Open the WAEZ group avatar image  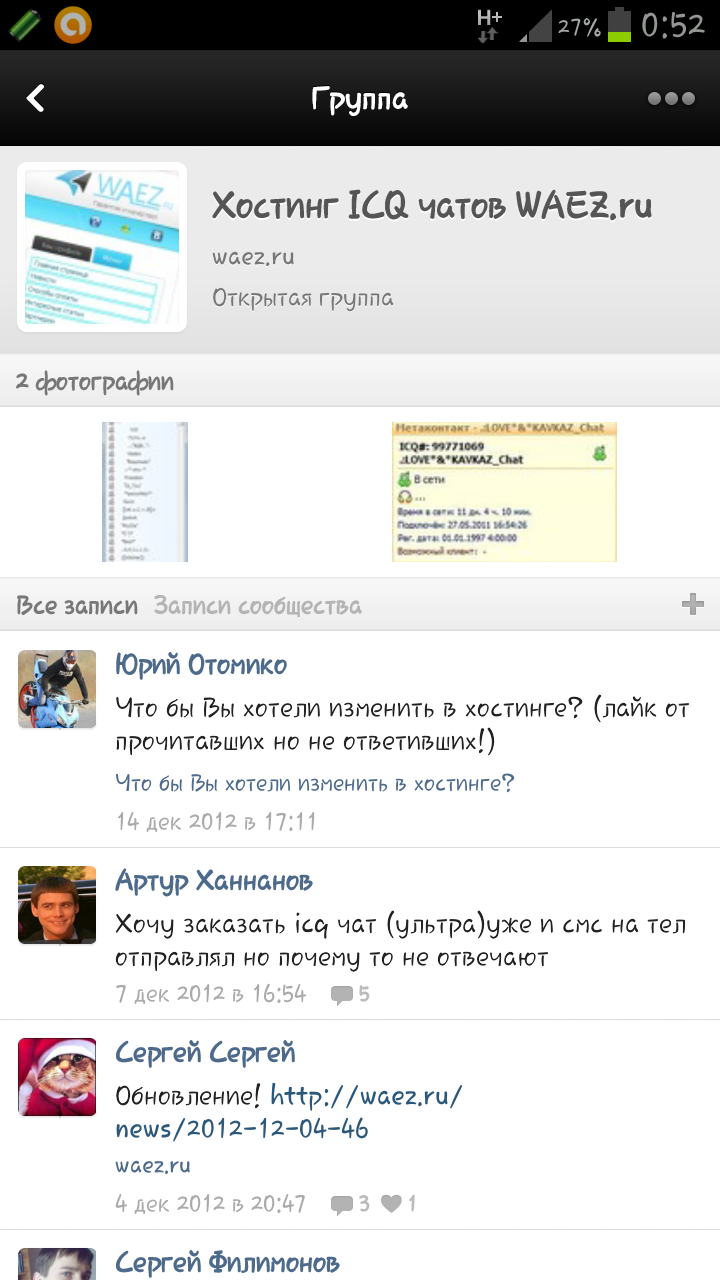coord(102,246)
